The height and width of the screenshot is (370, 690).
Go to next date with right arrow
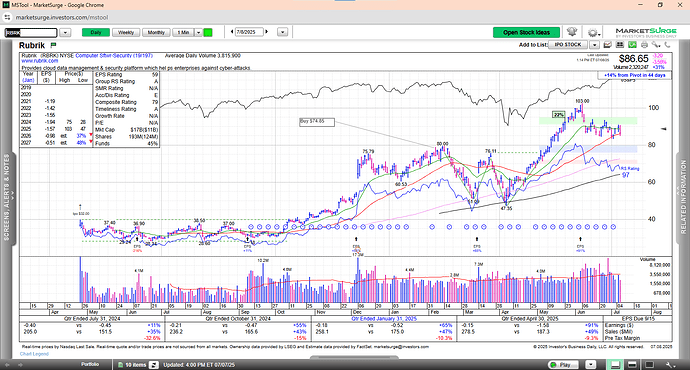point(267,32)
